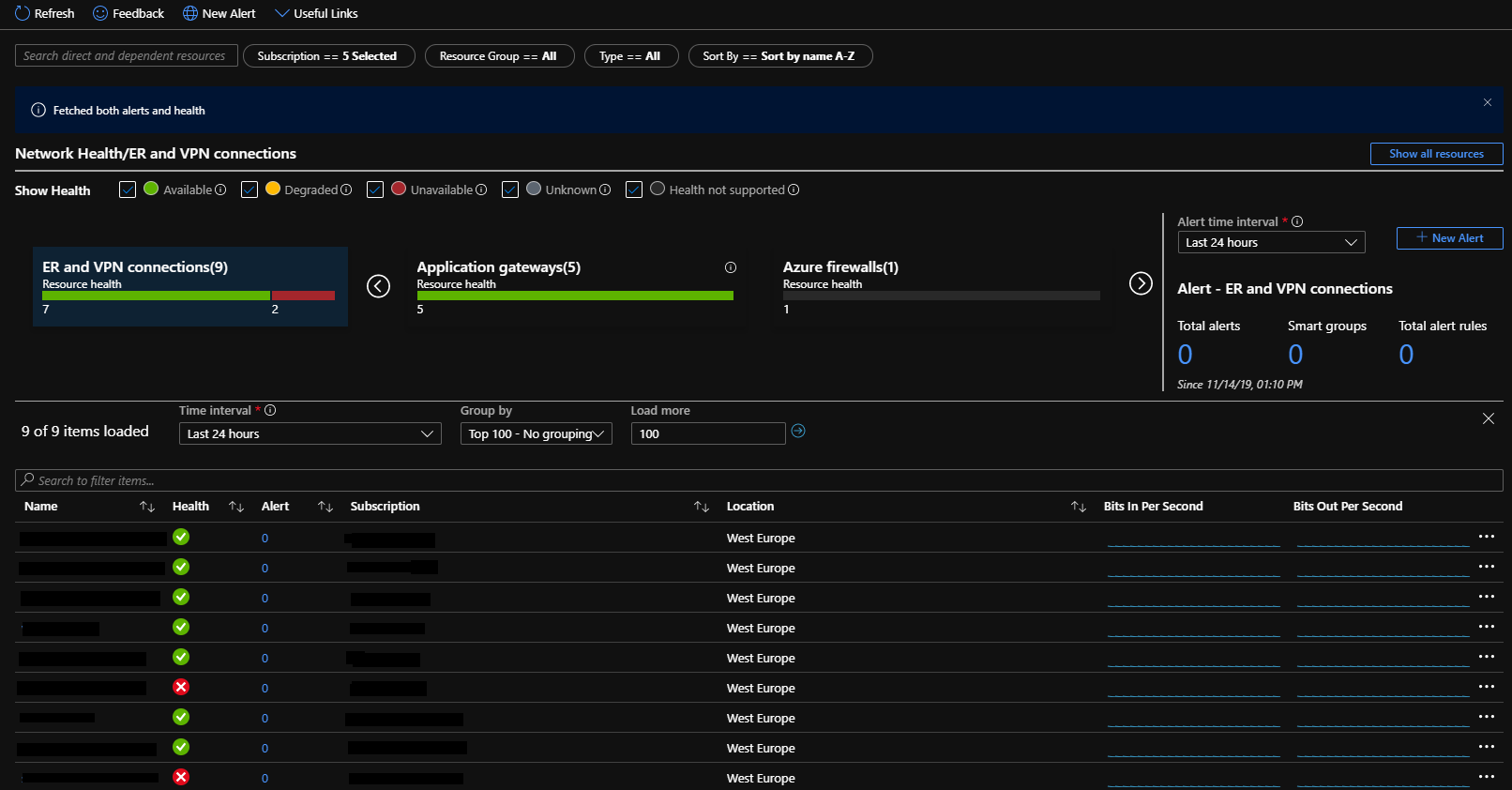Sort table by the Location column

click(1079, 507)
